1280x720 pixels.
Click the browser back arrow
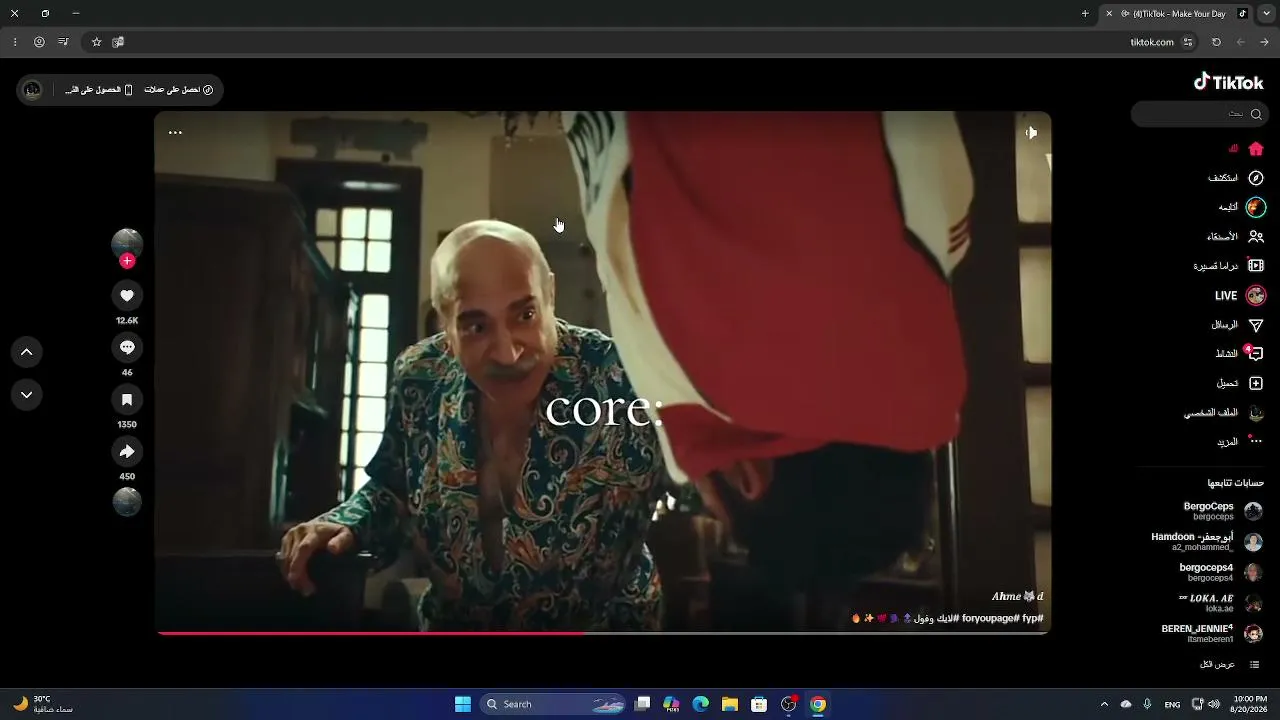tap(1241, 42)
